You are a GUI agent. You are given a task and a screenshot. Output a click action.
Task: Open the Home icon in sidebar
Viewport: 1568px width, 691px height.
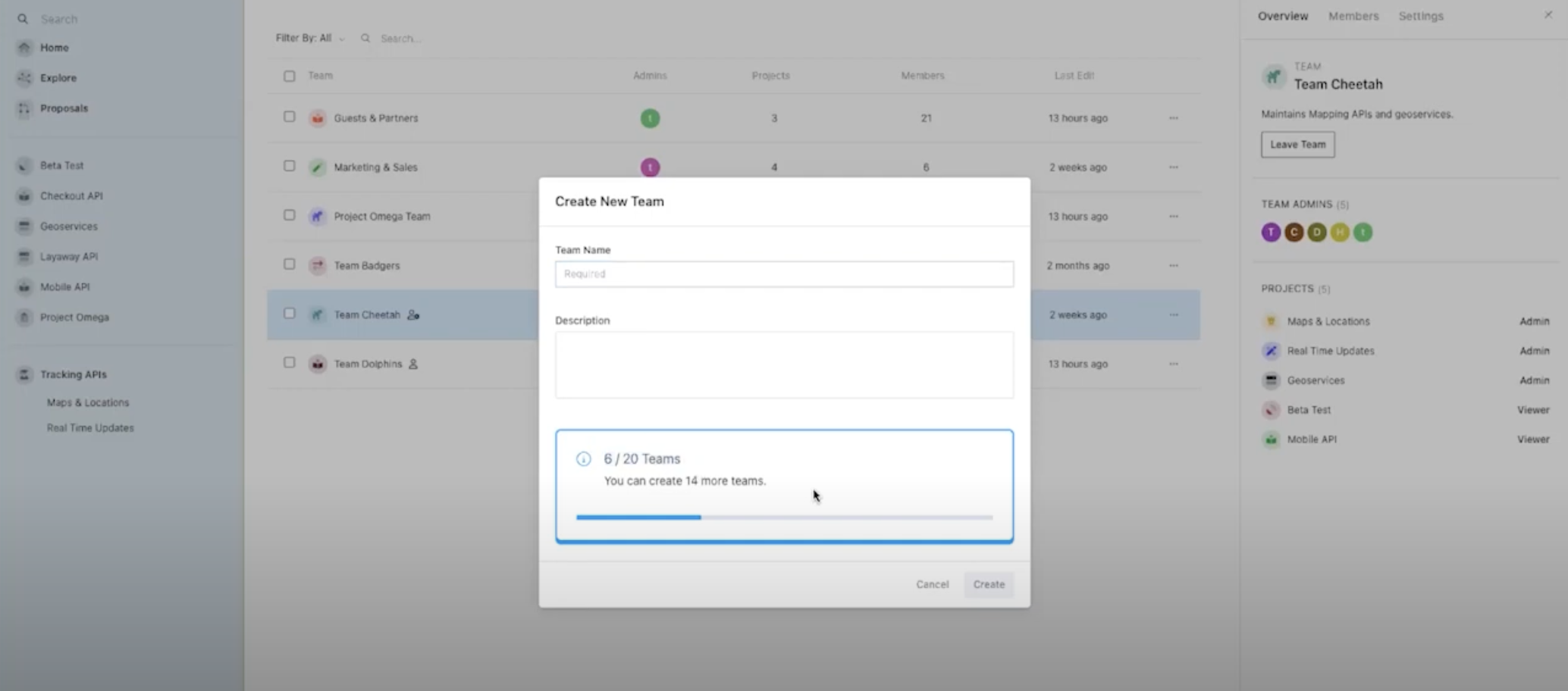point(24,48)
